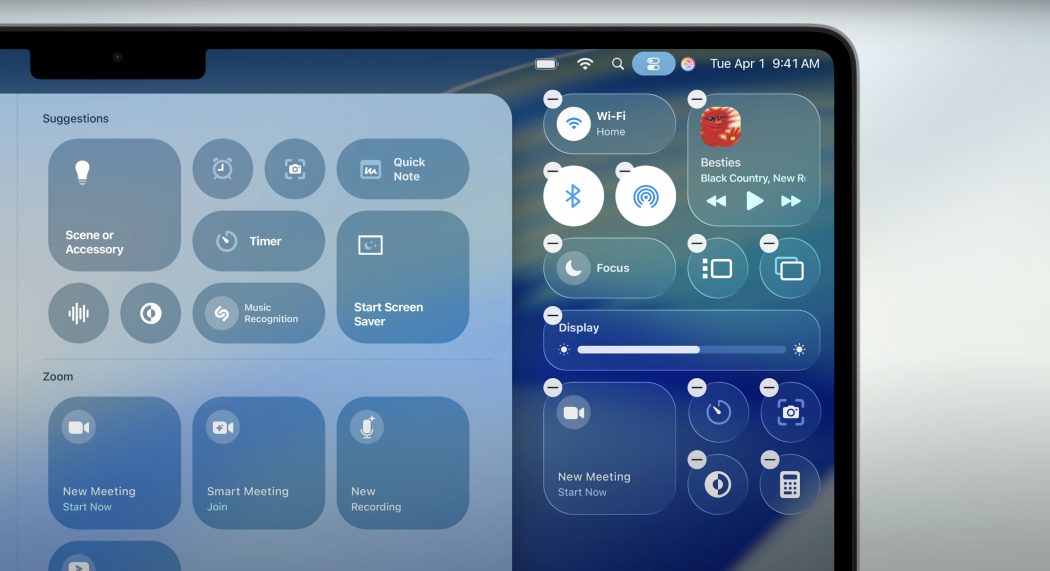Image resolution: width=1050 pixels, height=571 pixels.
Task: Click the Screen Mirroring control icon
Action: click(x=789, y=268)
